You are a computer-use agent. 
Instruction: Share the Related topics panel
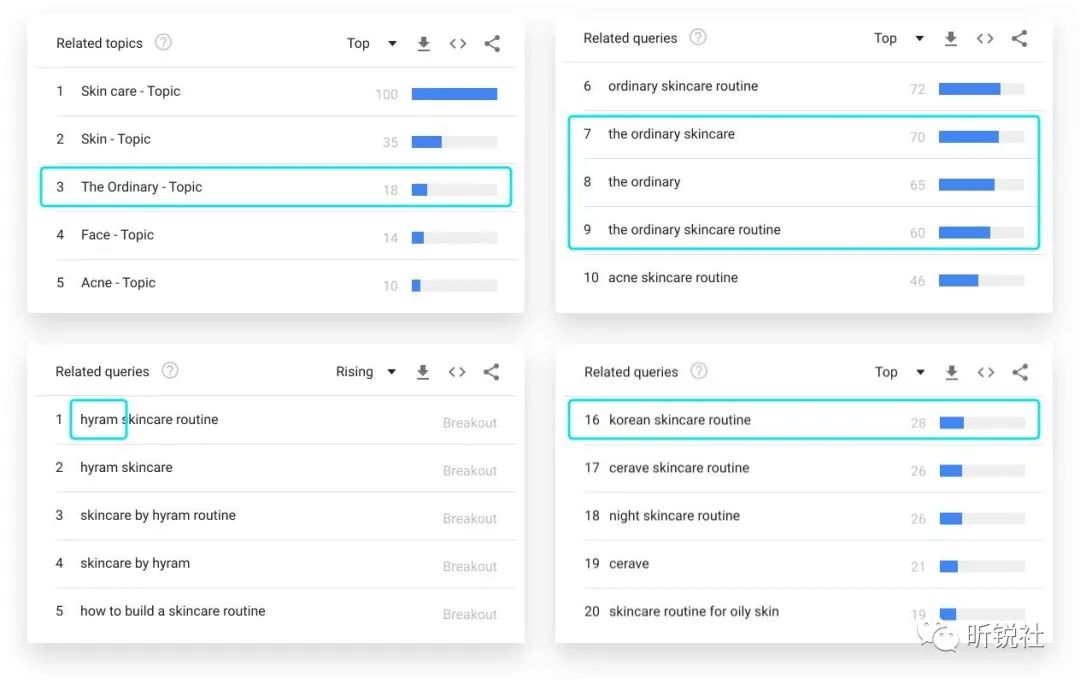click(492, 43)
